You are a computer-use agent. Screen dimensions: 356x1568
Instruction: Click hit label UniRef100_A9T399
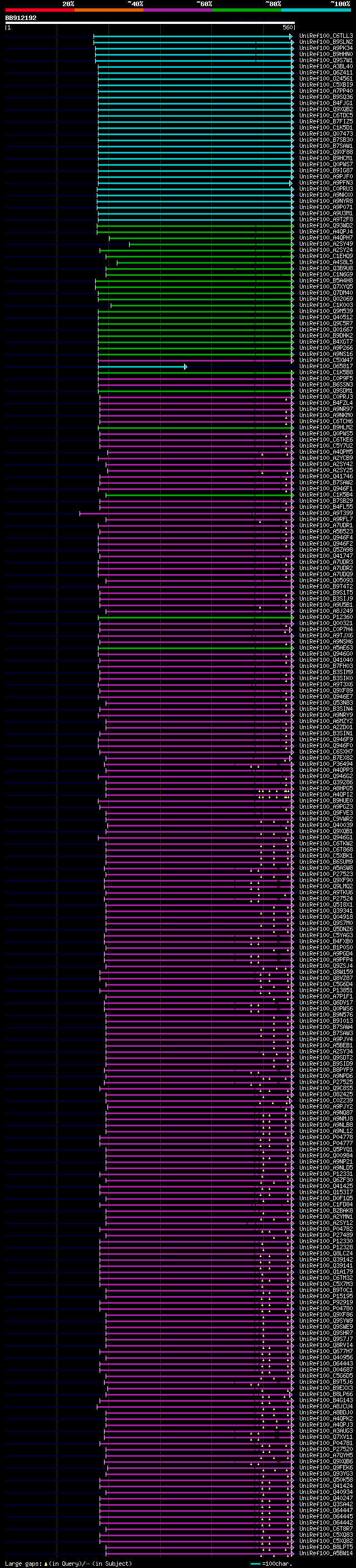click(x=325, y=513)
